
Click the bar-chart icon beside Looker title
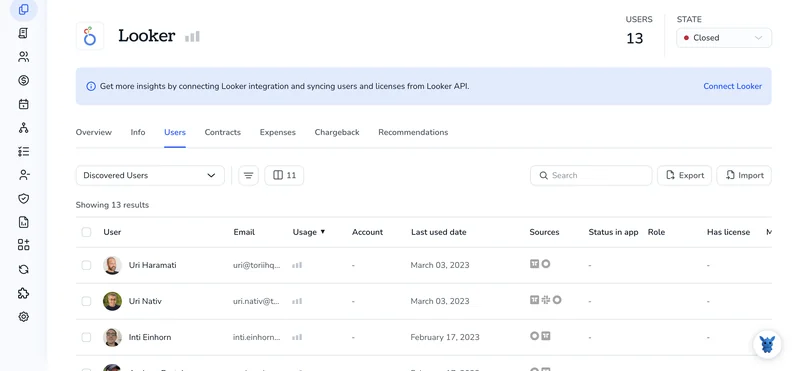(x=192, y=36)
